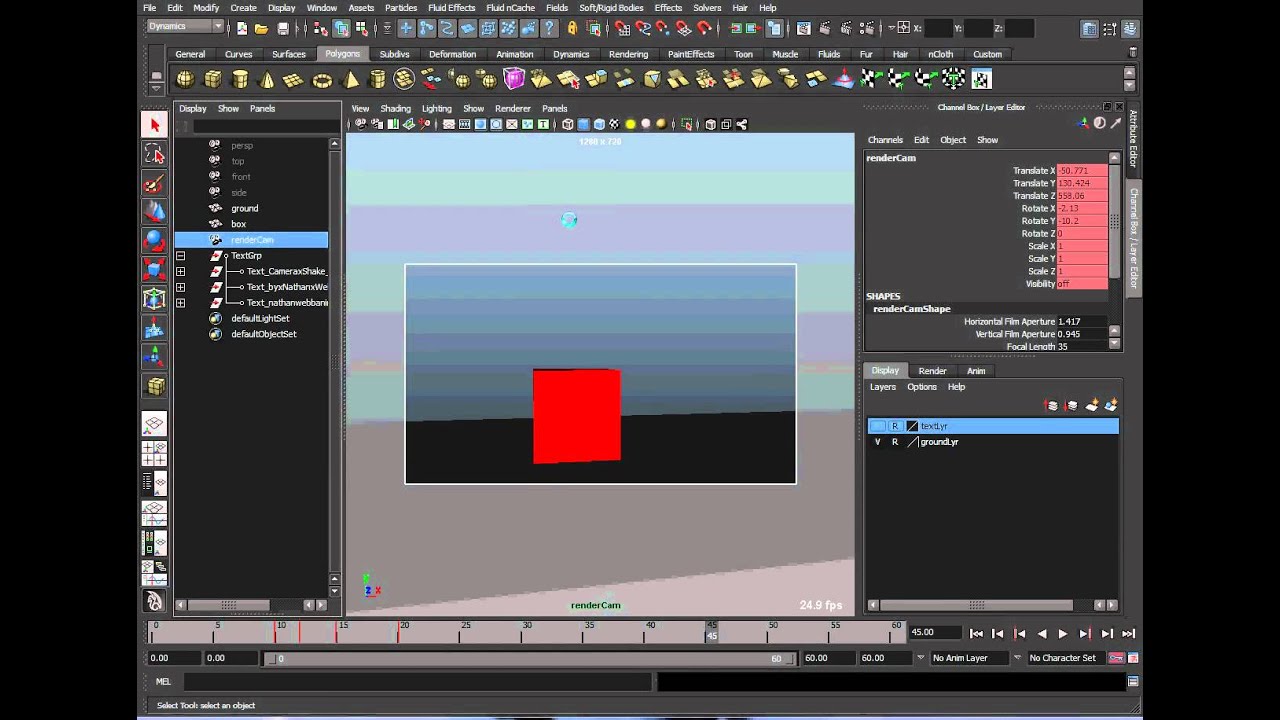
Task: Open the Dynamics menu set dropdown
Action: 185,27
